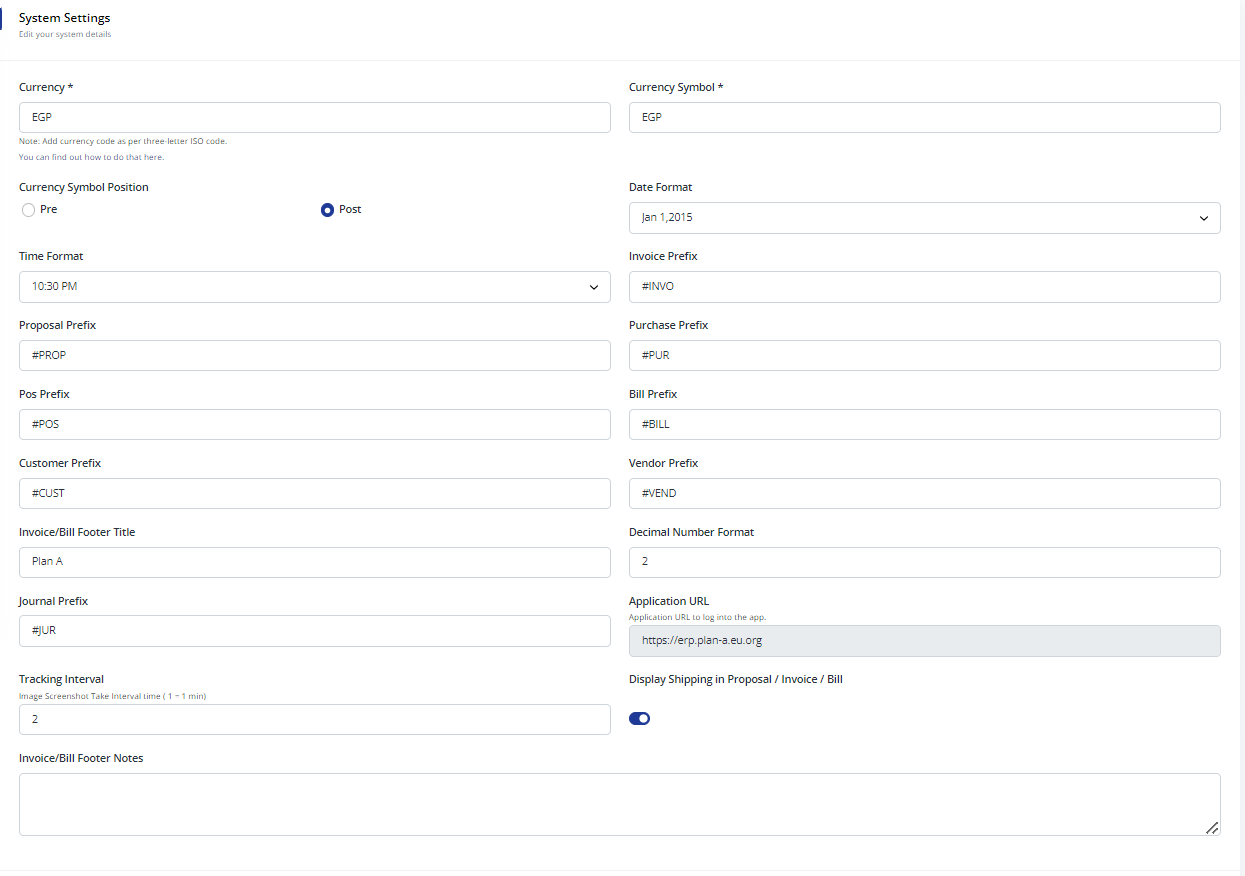The image size is (1245, 876).
Task: Click the Bill Prefix field
Action: 924,425
